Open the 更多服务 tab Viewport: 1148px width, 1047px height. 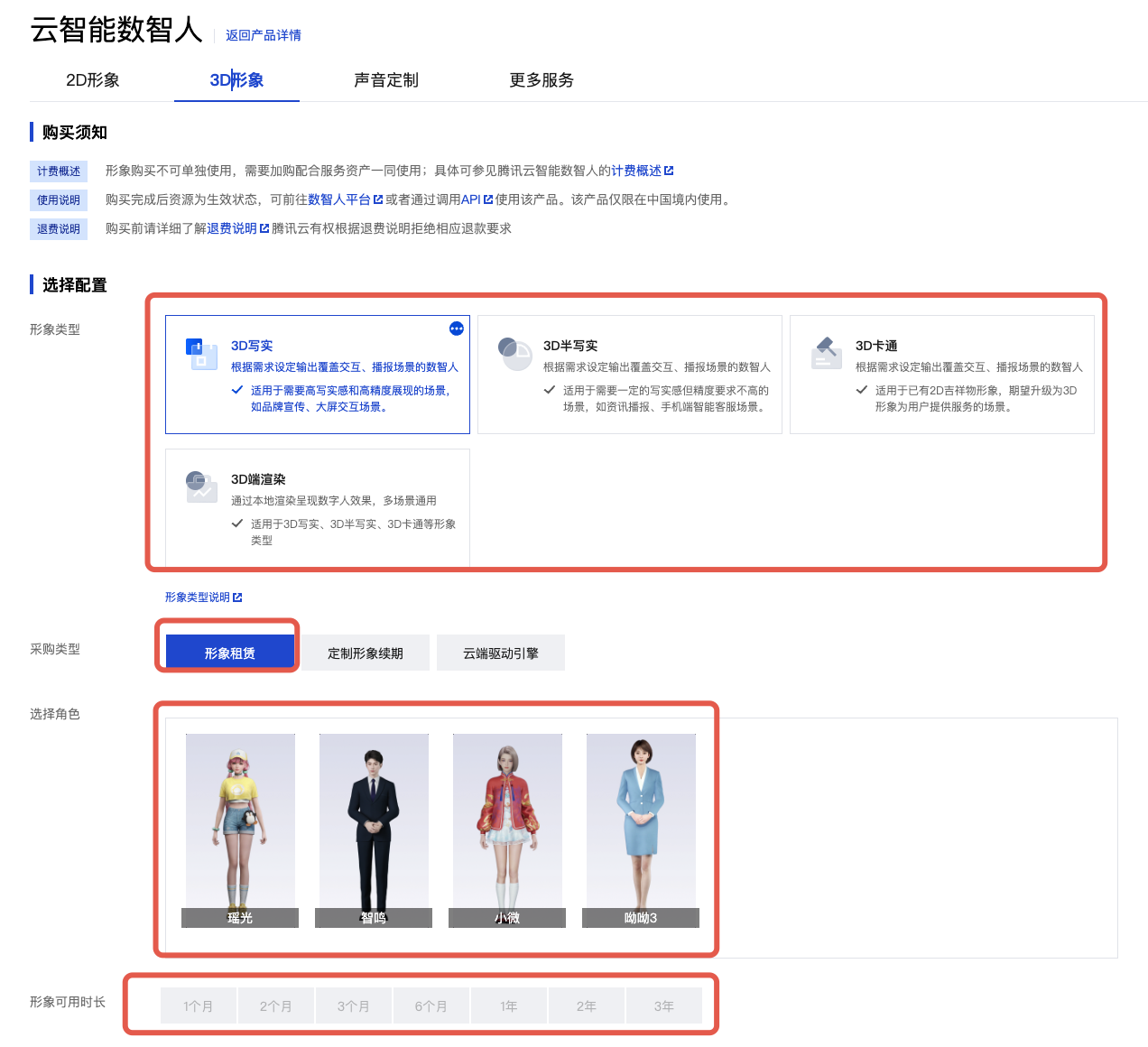click(x=542, y=80)
